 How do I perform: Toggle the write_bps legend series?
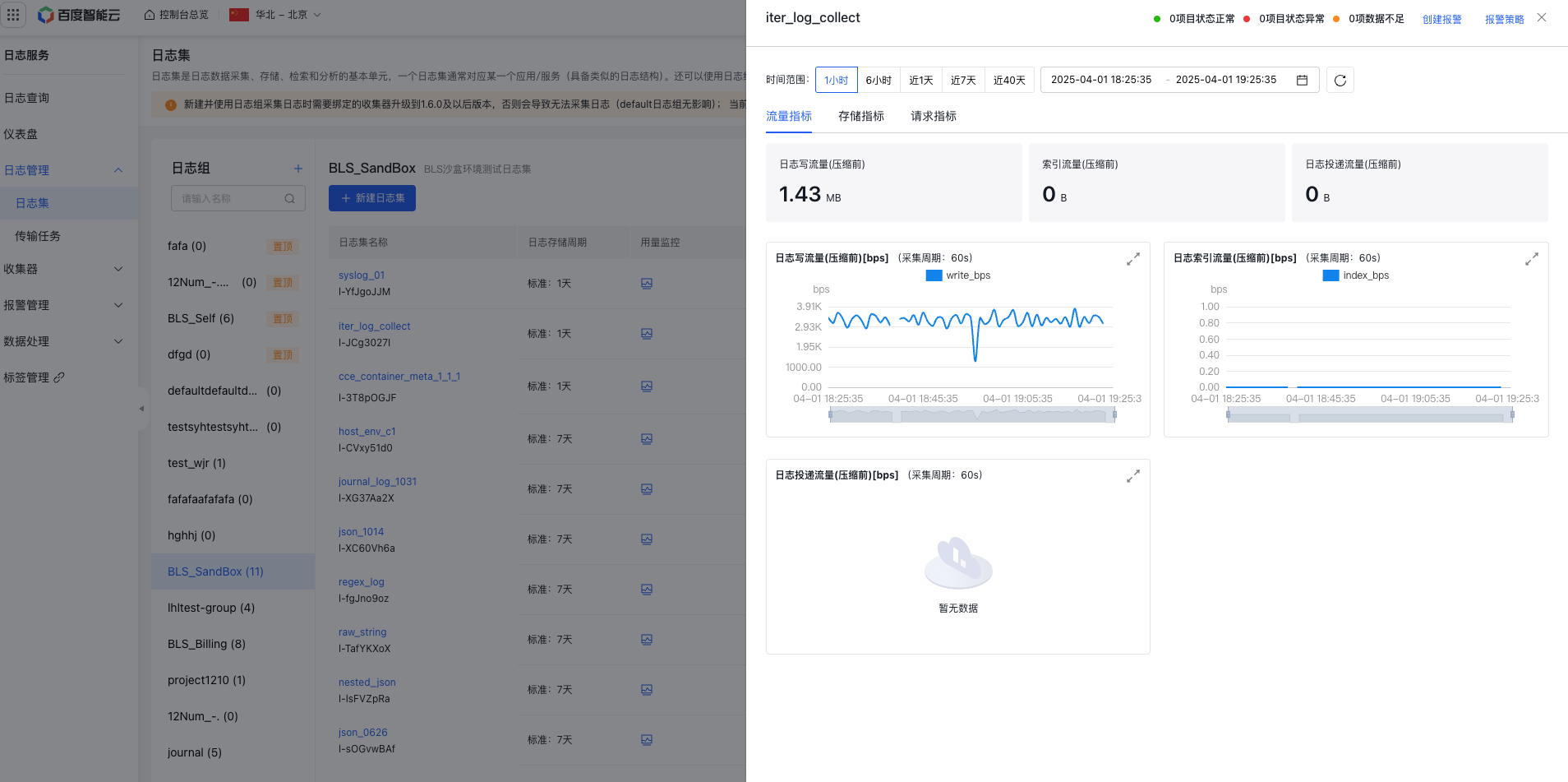[958, 275]
